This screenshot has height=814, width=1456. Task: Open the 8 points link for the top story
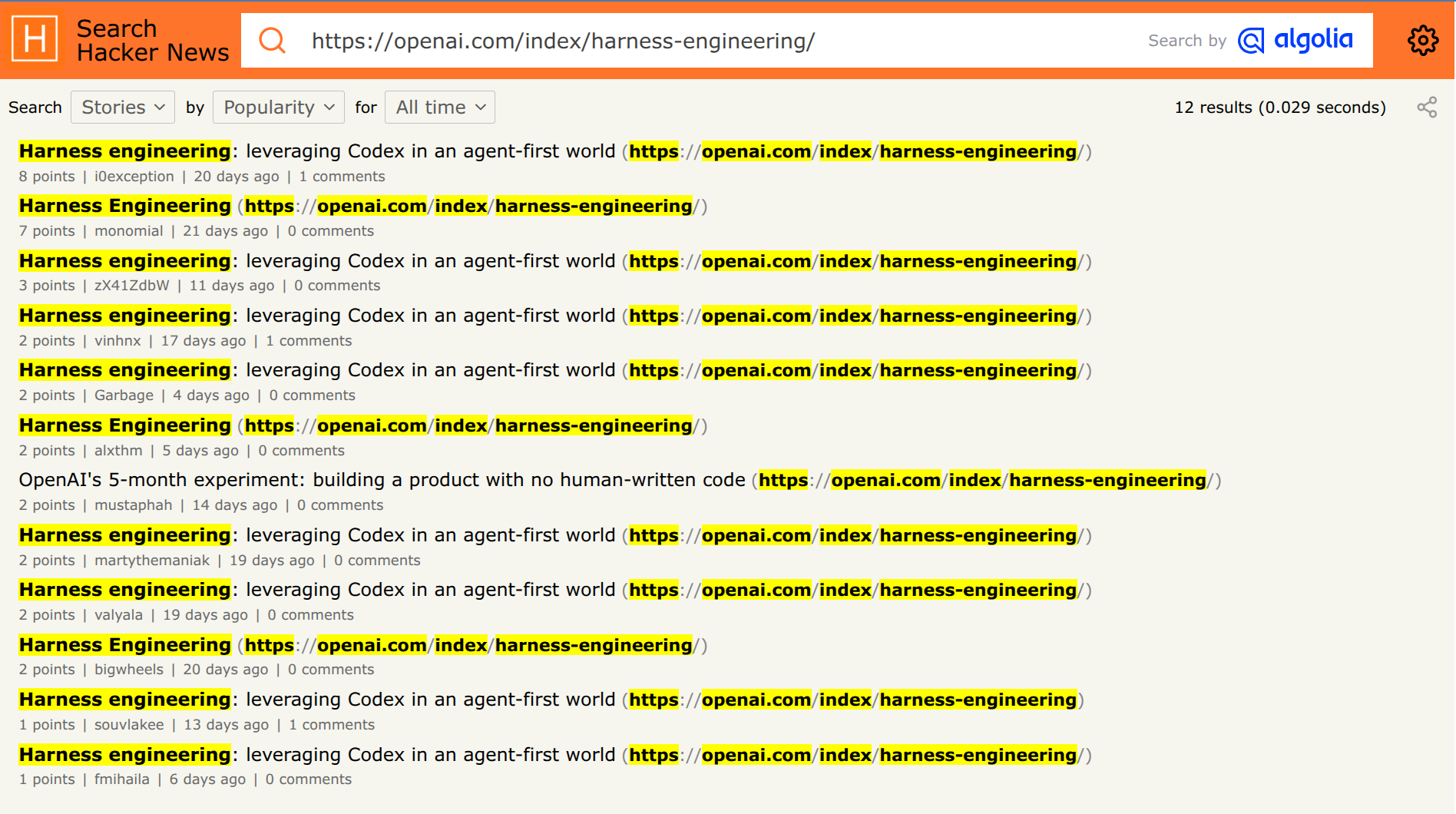point(47,177)
